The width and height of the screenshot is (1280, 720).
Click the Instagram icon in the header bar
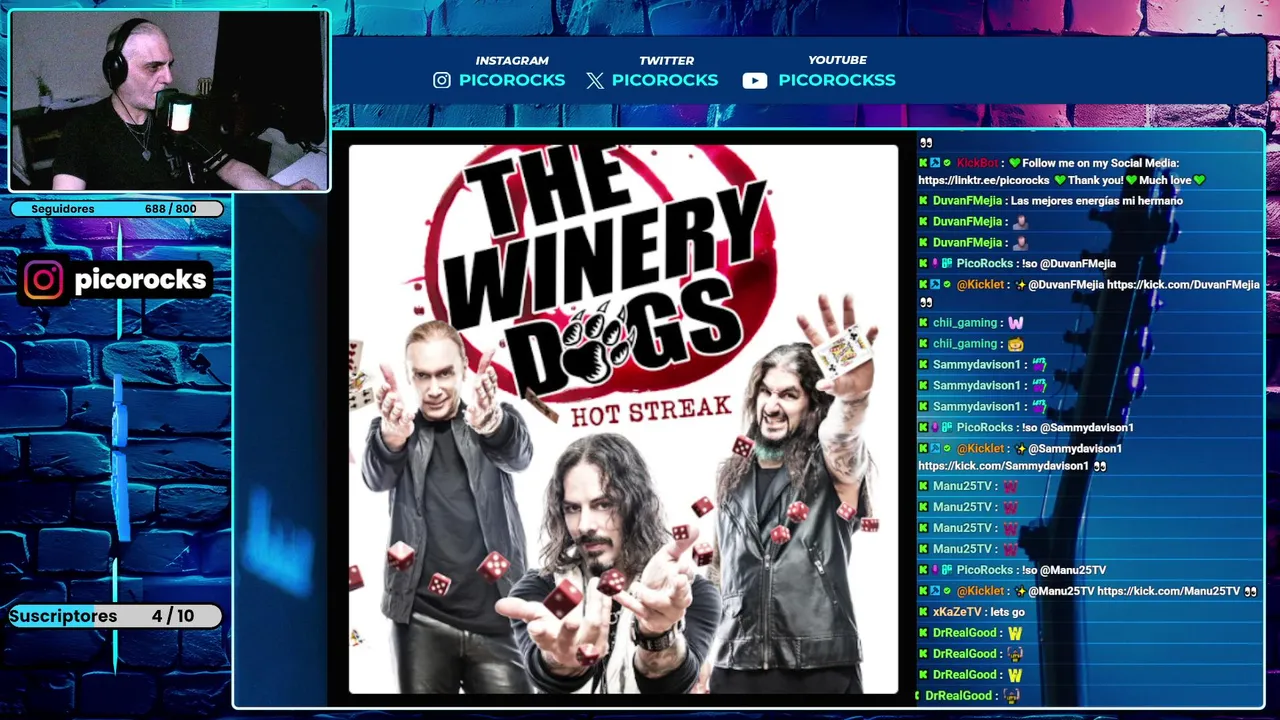click(442, 80)
